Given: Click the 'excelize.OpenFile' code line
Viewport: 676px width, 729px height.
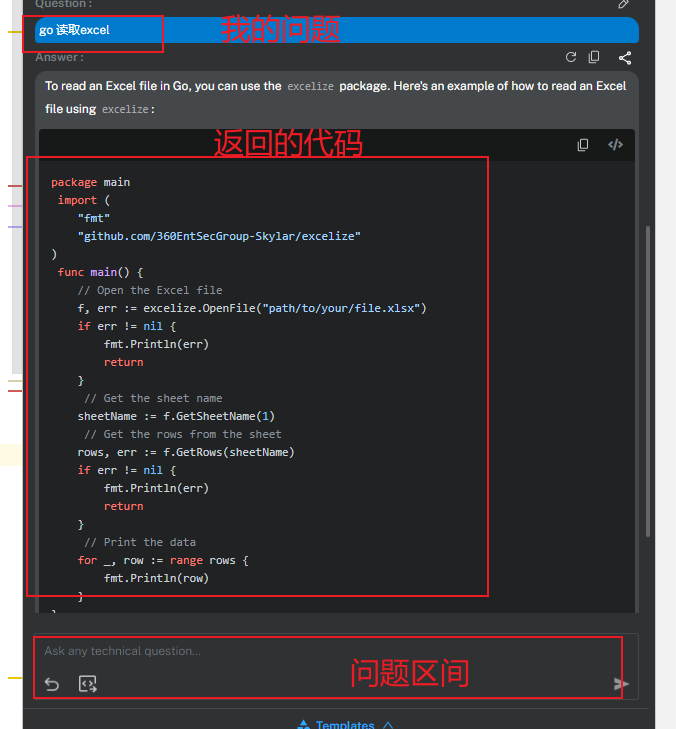Looking at the screenshot, I should pos(252,308).
